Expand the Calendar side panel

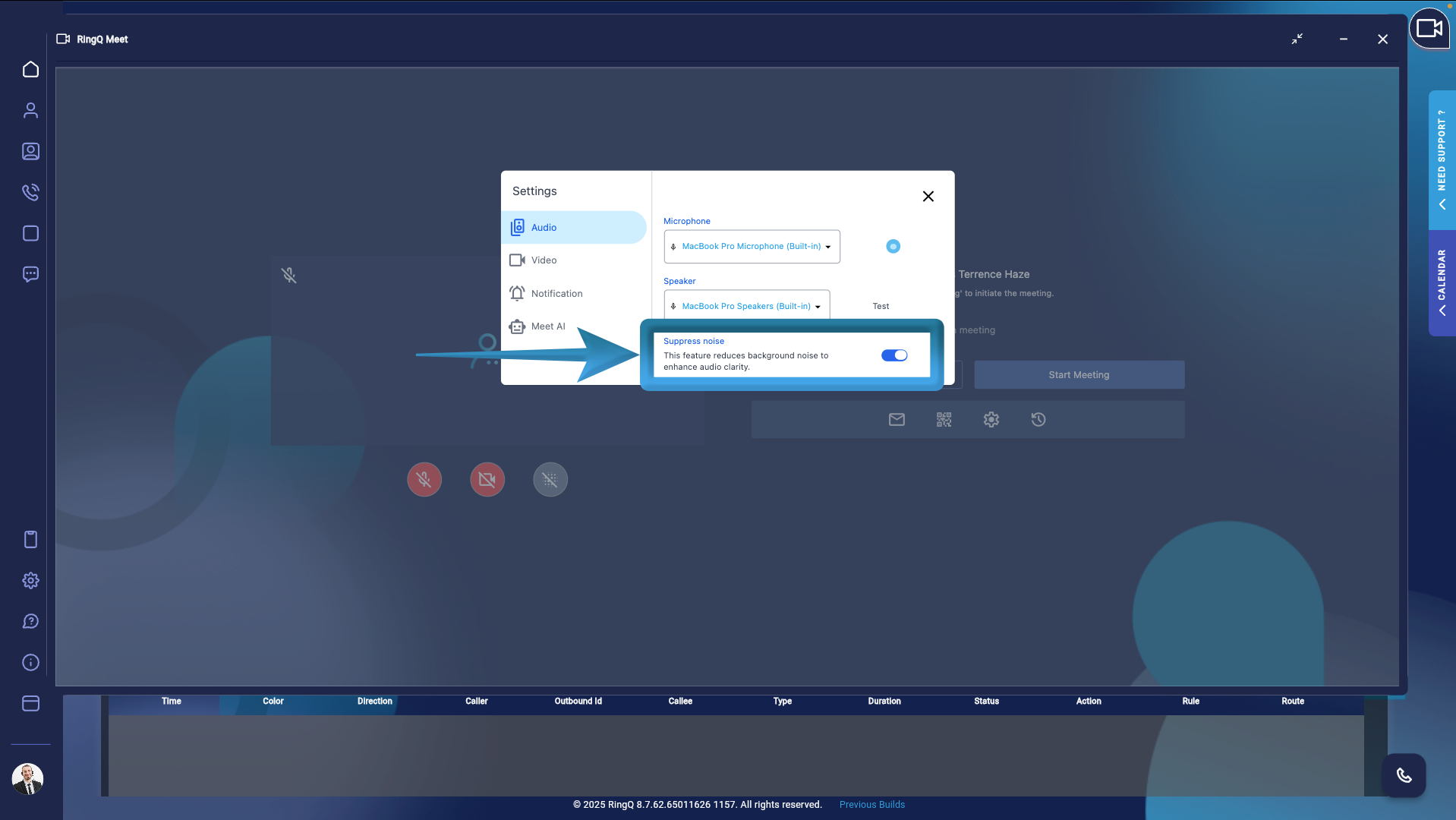(1442, 283)
